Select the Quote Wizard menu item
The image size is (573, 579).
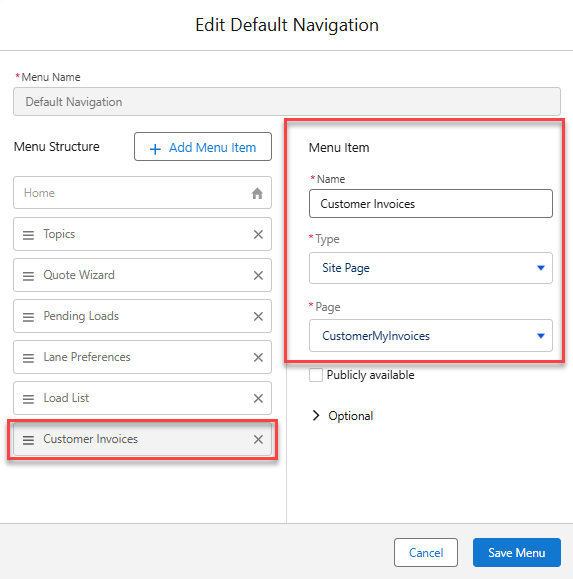tap(142, 275)
